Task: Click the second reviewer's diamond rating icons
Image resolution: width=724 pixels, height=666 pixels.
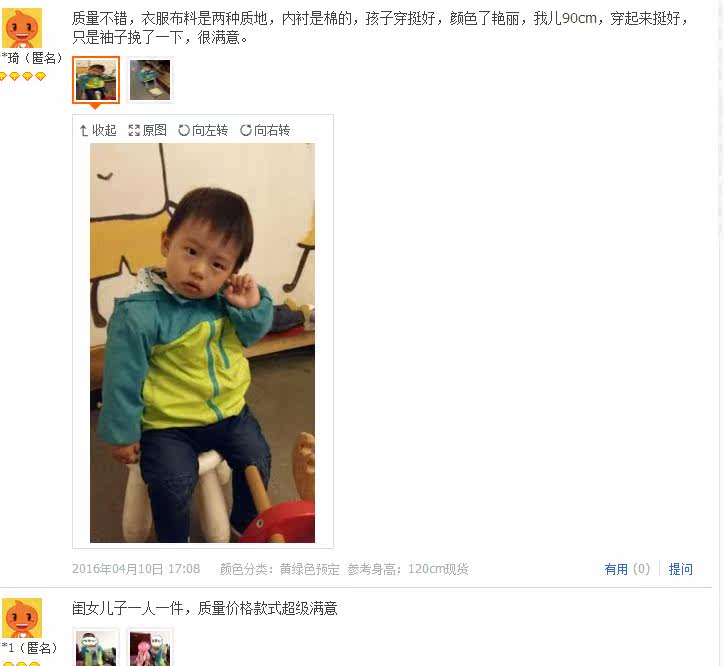Action: [21, 664]
